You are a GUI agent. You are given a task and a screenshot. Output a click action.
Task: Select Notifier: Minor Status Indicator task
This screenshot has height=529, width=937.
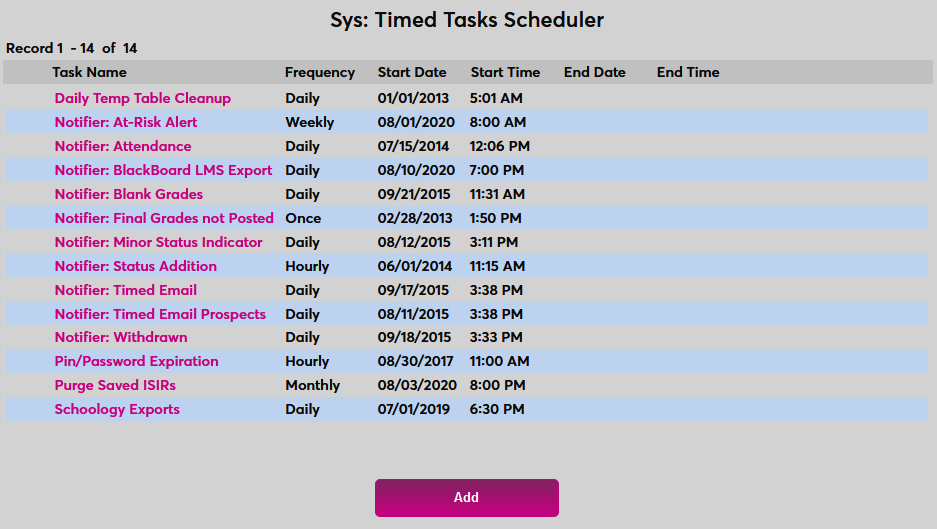point(158,242)
